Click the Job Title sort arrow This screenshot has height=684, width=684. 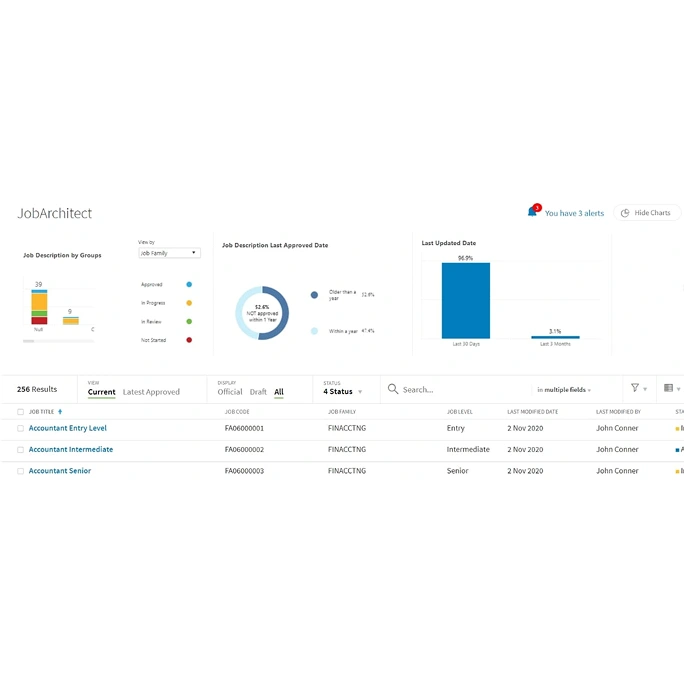coord(60,412)
